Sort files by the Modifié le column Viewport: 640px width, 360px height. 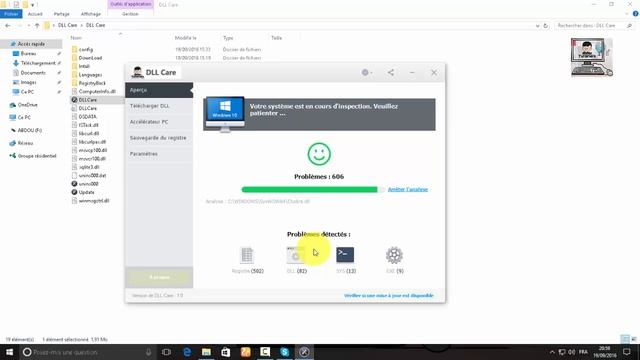click(186, 38)
